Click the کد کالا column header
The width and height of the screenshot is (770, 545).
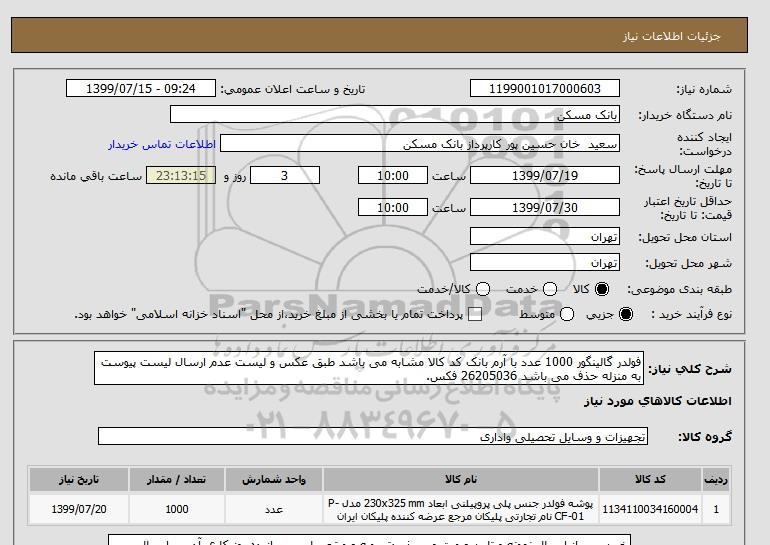(x=650, y=480)
